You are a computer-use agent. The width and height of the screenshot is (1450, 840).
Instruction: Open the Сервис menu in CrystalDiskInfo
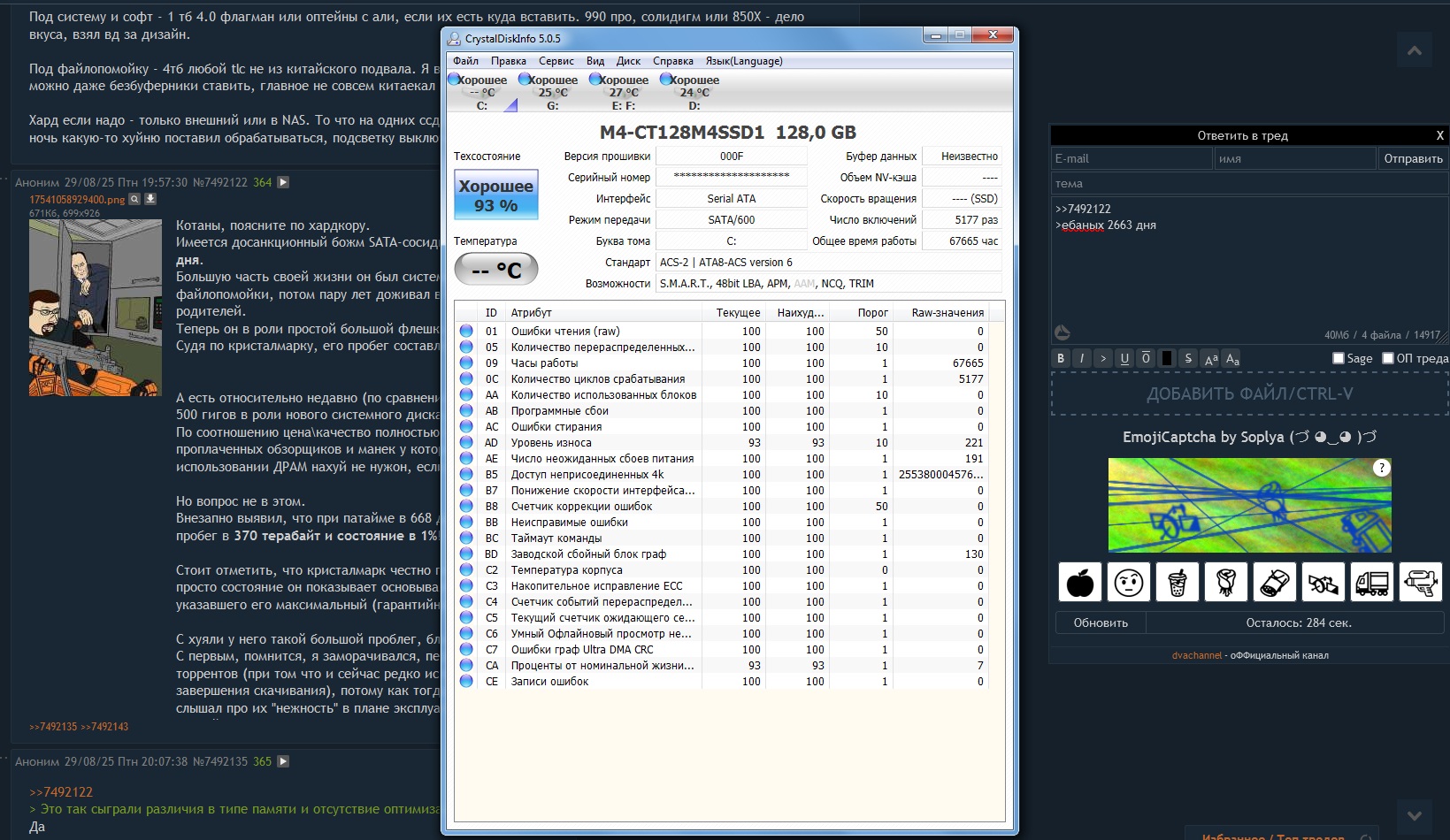coord(556,61)
